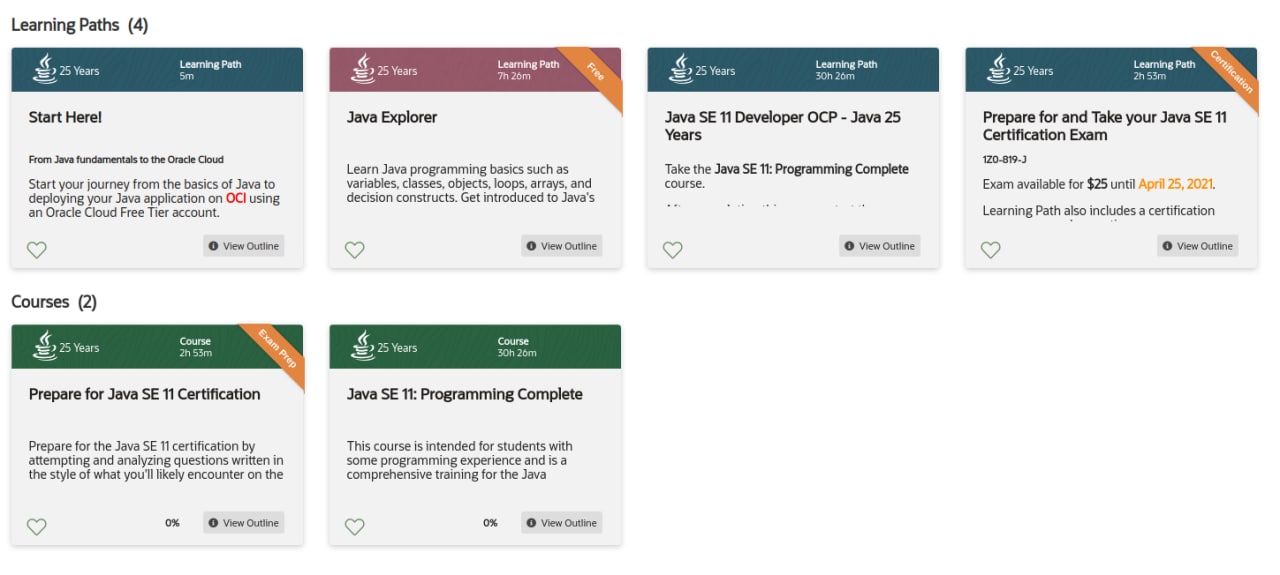Open the OCI link in Start Here! description

[236, 198]
